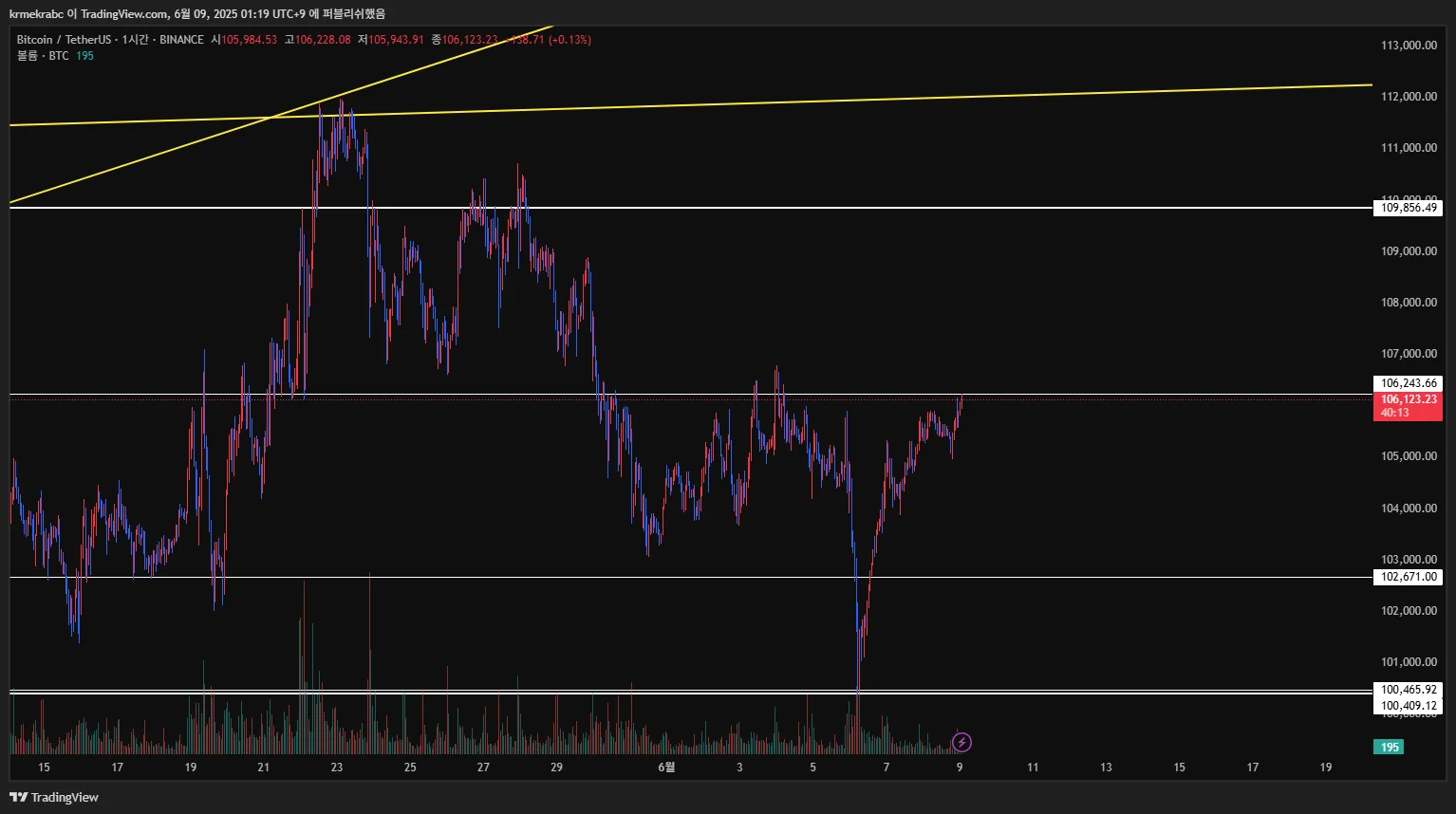Click the BINANCE exchange name in legend
Screen dimensions: 1456x814
(x=181, y=40)
